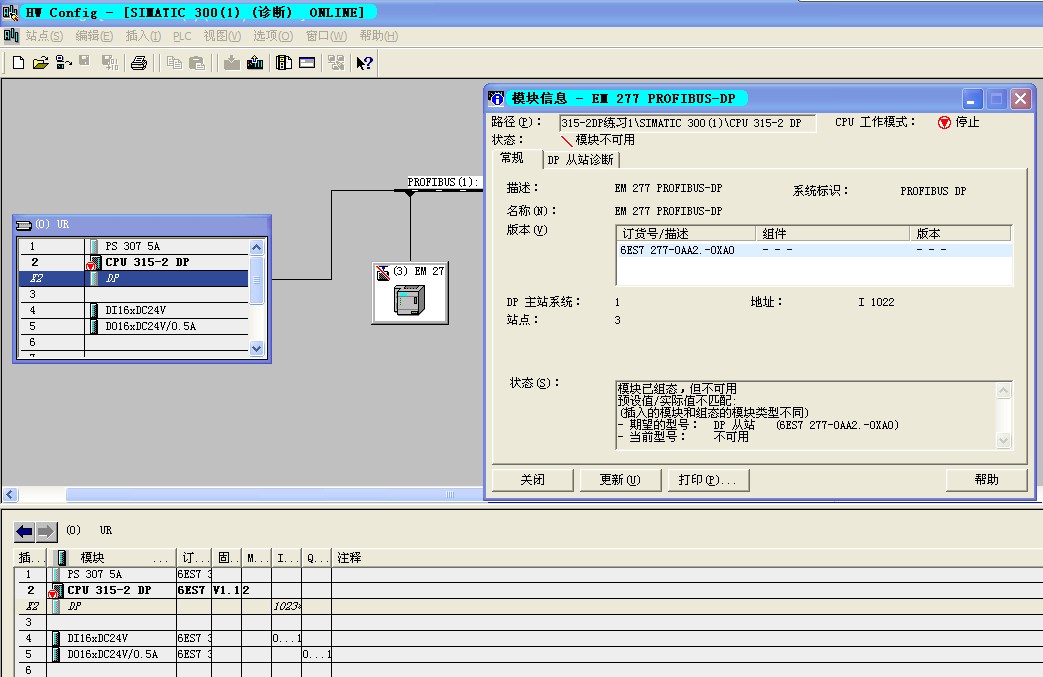Click the 关闭 (Close) button in dialog
Image resolution: width=1043 pixels, height=677 pixels.
click(533, 480)
